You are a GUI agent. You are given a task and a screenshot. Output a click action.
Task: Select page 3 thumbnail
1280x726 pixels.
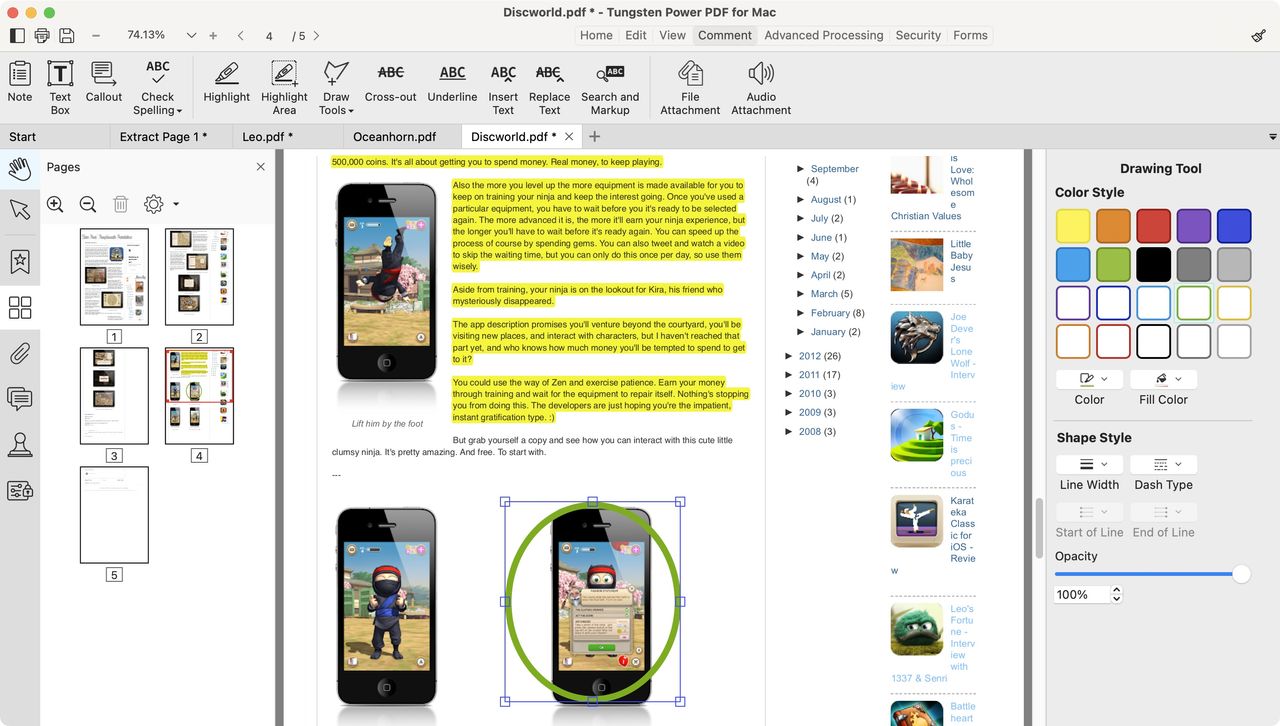tap(114, 395)
